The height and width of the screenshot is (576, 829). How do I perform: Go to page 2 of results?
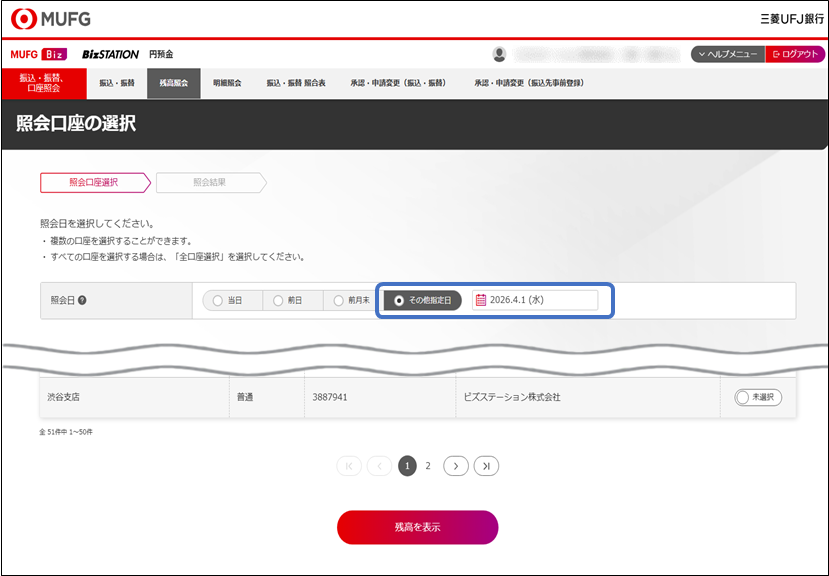click(428, 466)
